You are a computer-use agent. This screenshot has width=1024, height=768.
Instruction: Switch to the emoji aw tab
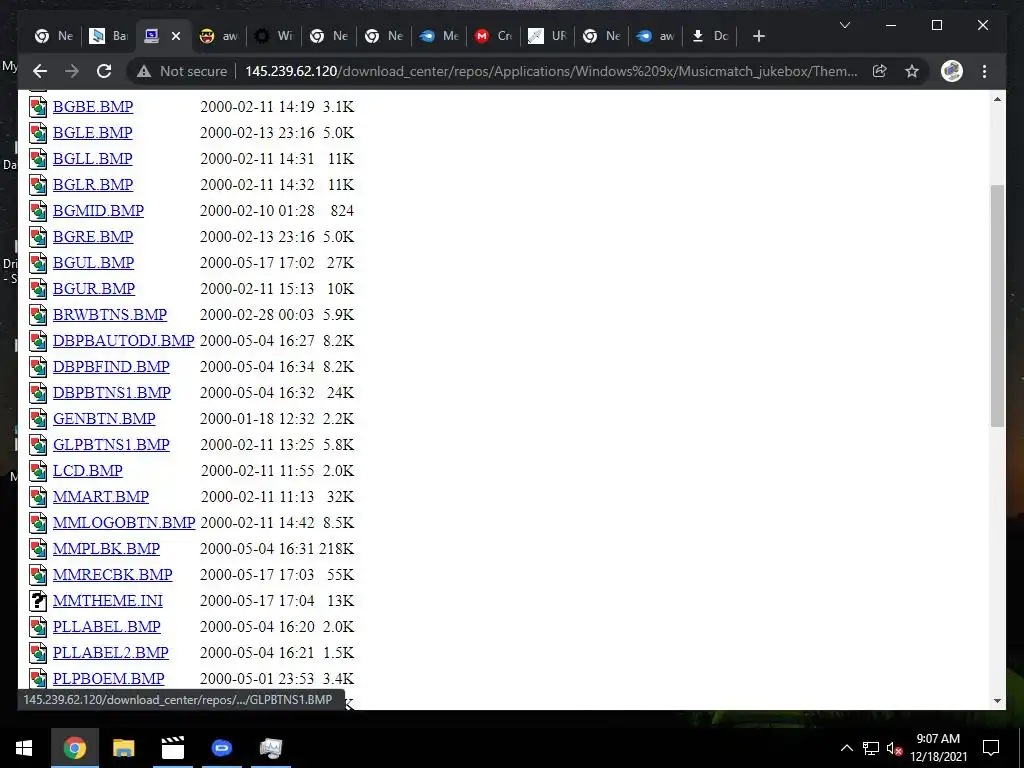219,36
